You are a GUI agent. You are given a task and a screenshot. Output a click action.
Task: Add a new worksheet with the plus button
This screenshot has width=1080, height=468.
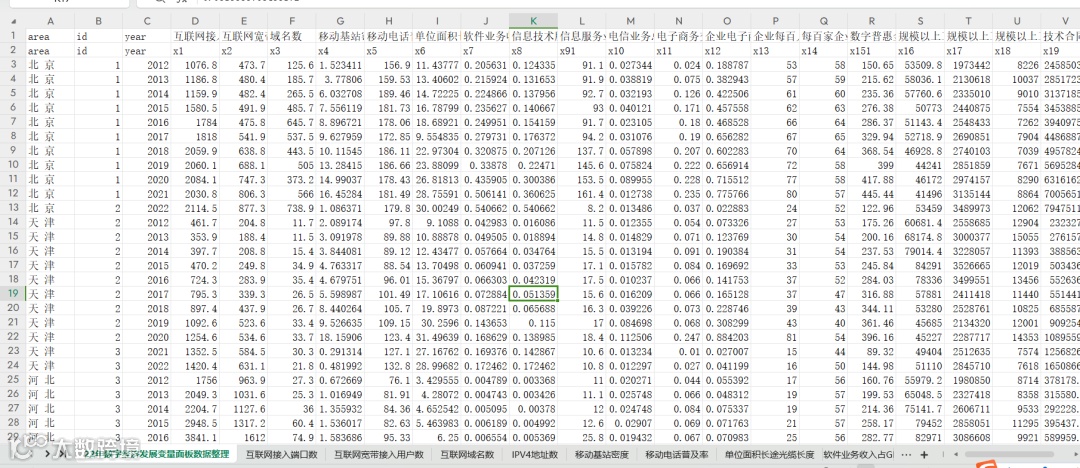click(x=924, y=455)
